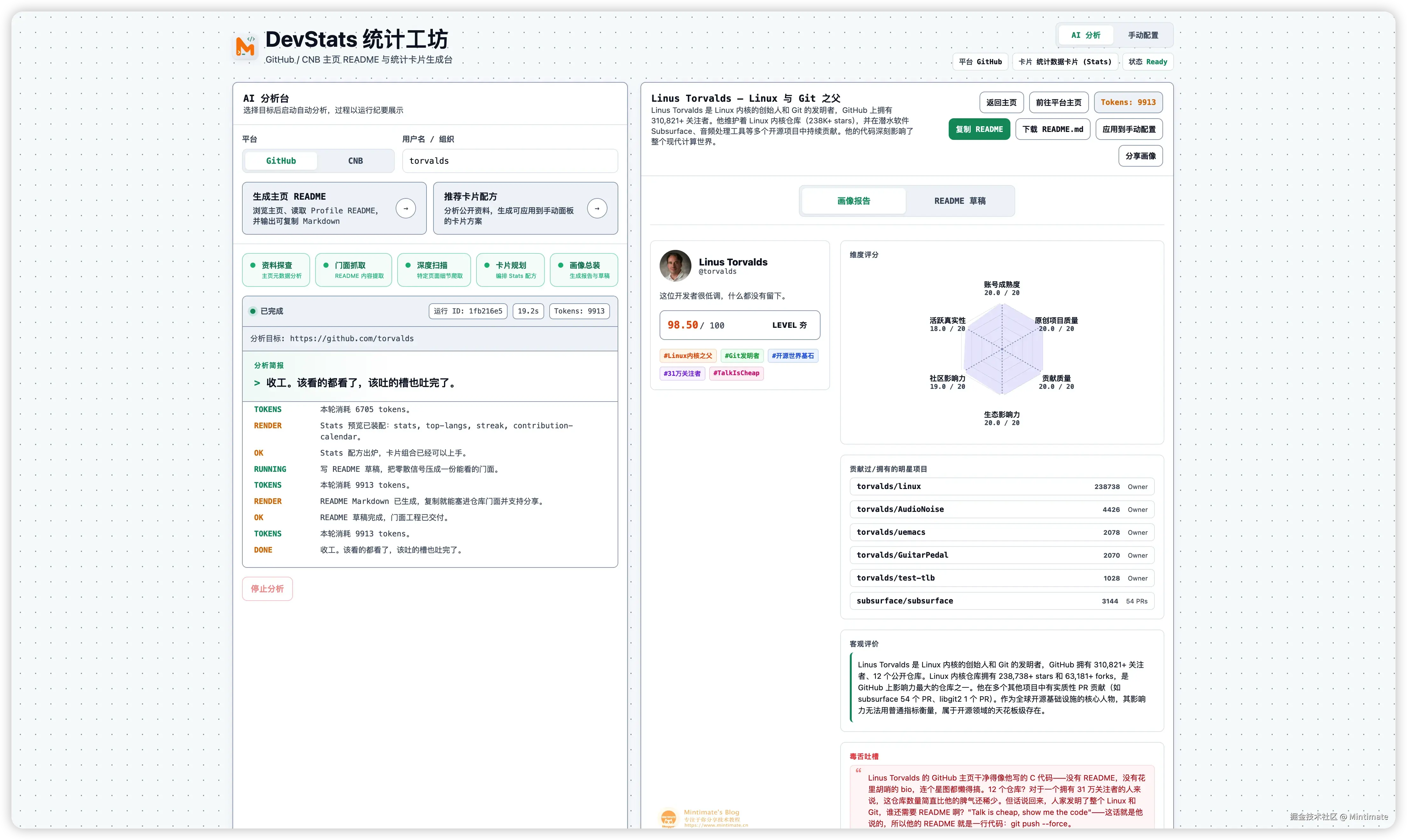Click the 推荐卡片配方 card title
The image size is (1407, 840).
(470, 196)
